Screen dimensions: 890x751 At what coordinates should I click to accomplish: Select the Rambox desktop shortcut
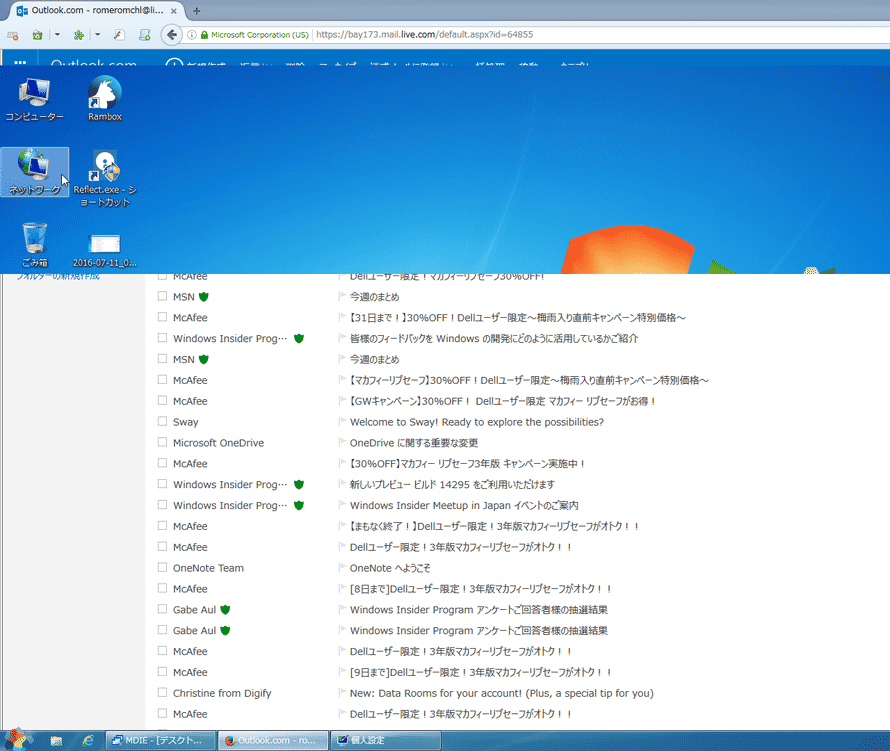point(105,99)
